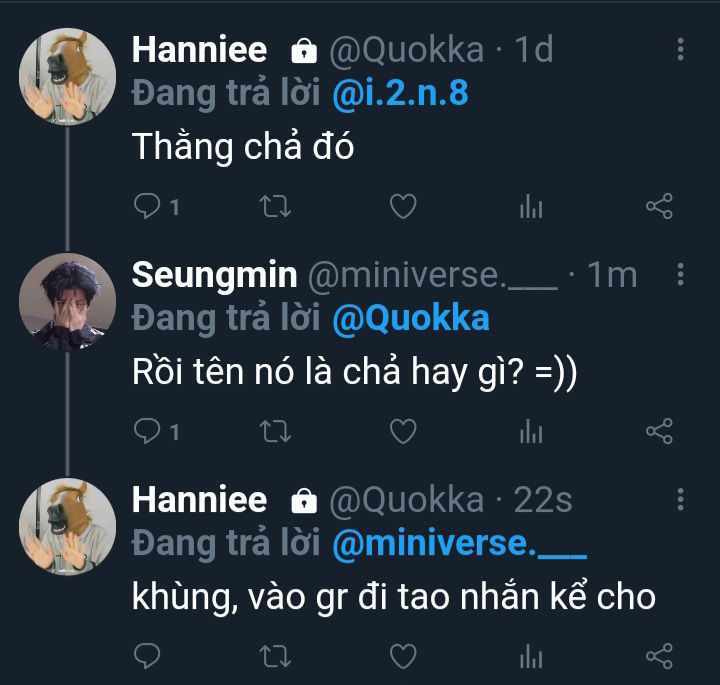Retweet Hanniee's 'Thằng chả đó' tweet
720x685 pixels.
[275, 206]
